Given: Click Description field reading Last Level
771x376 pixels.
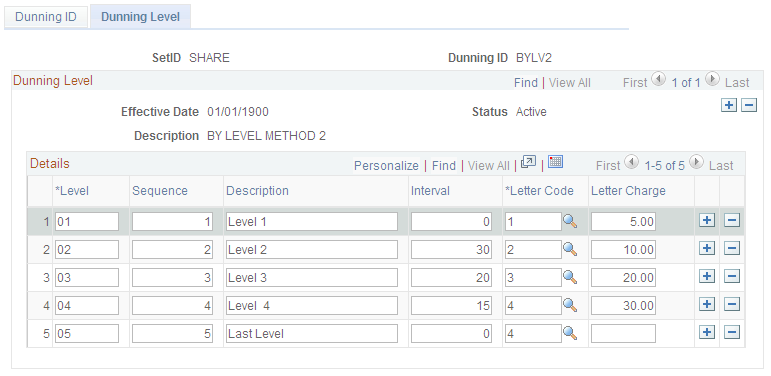Looking at the screenshot, I should [312, 334].
